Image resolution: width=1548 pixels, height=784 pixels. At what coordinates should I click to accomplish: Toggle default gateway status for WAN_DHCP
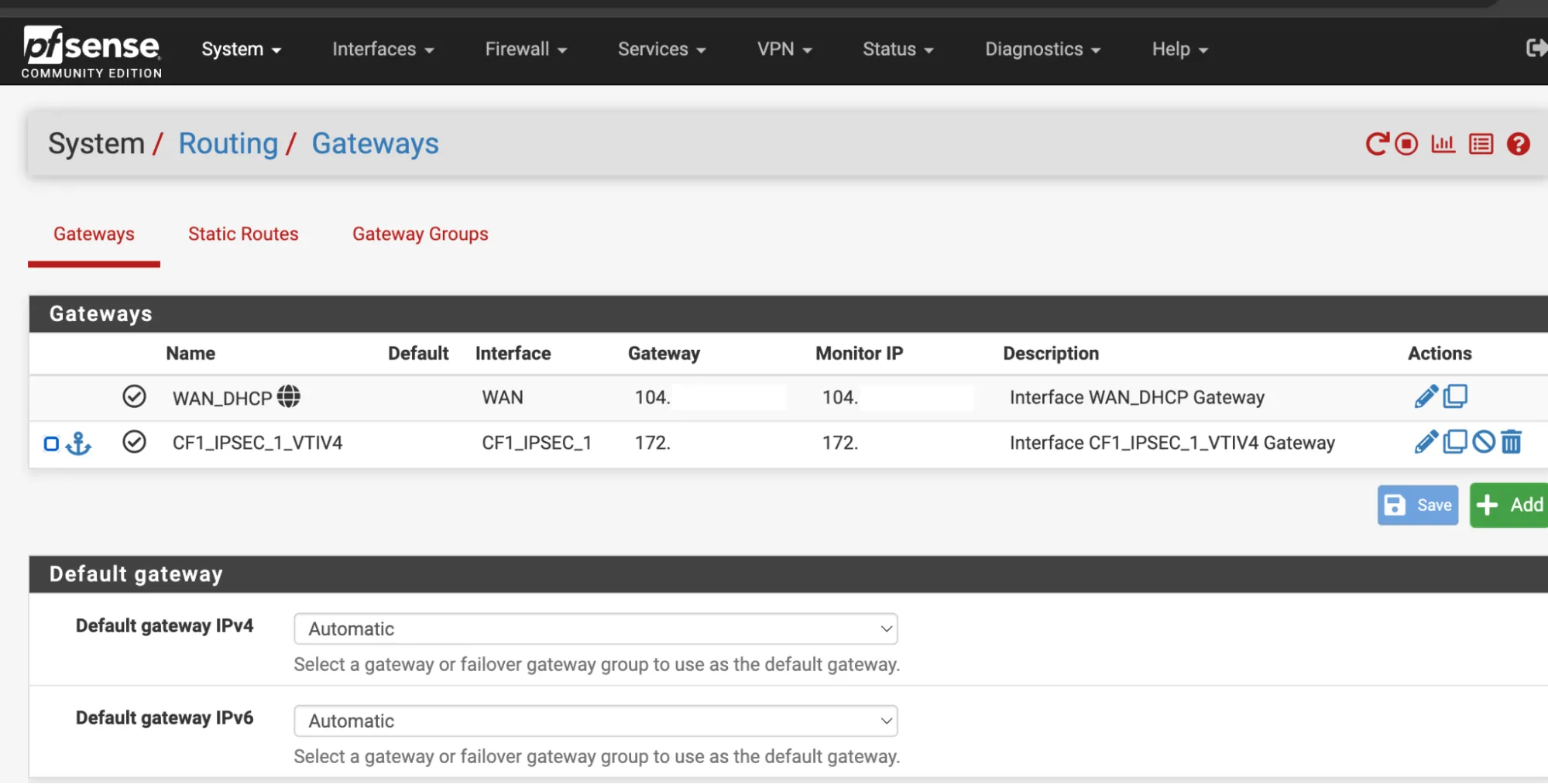pyautogui.click(x=134, y=397)
